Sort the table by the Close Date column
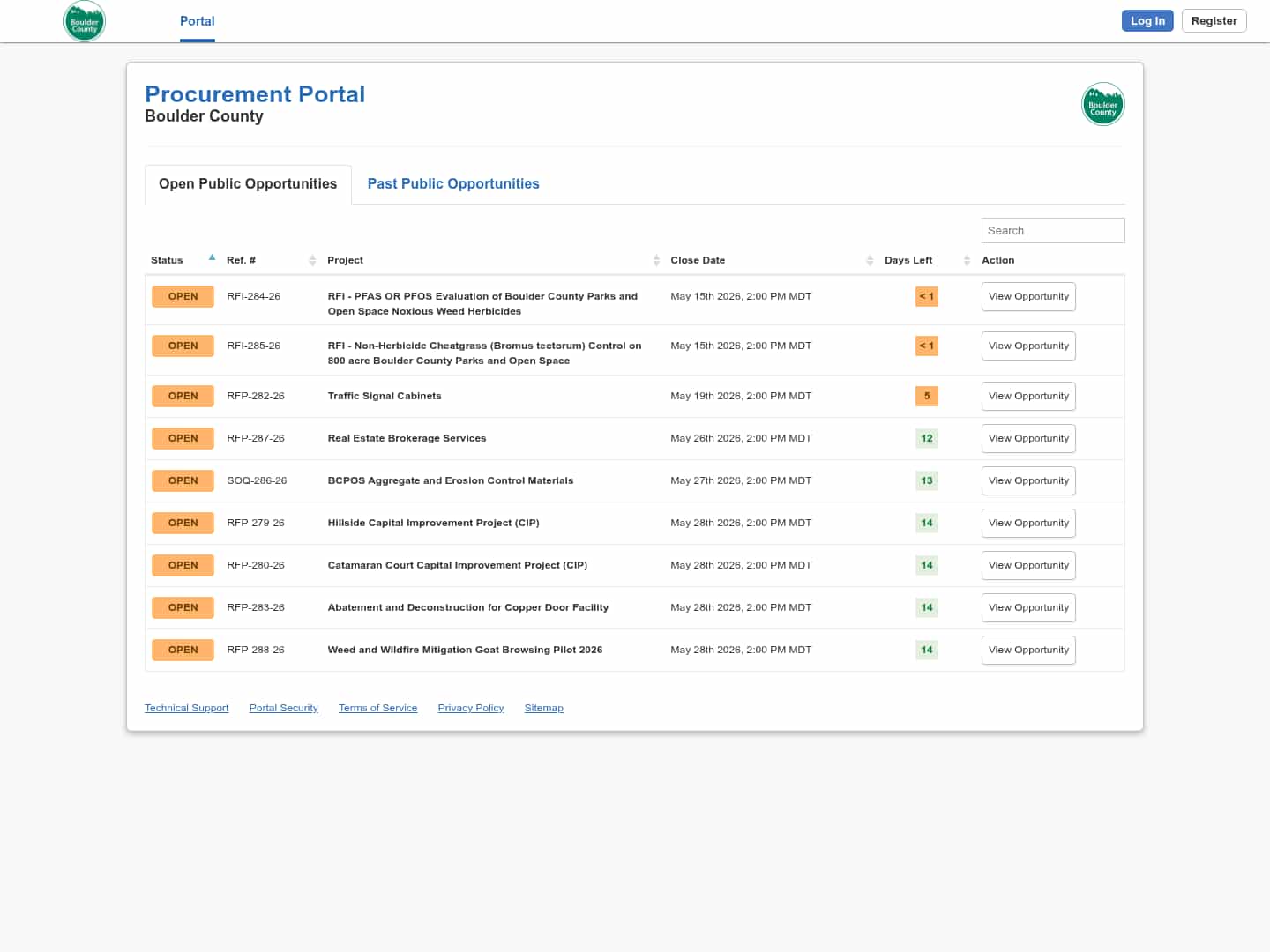 (x=772, y=260)
